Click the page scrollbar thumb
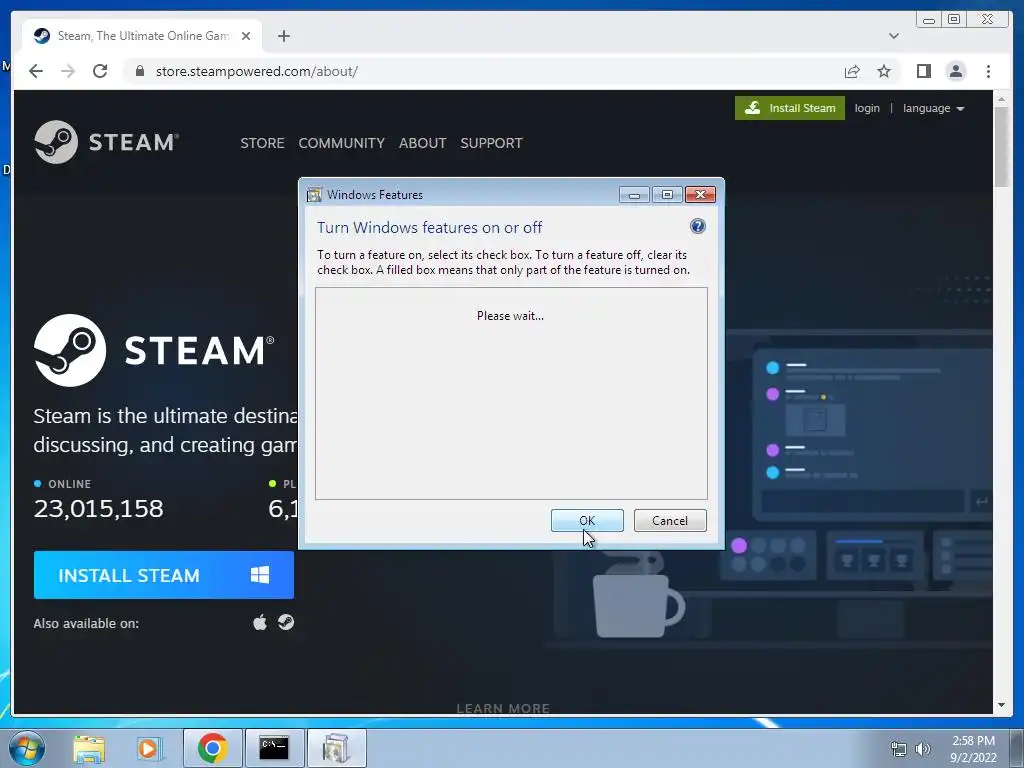 point(1001,146)
